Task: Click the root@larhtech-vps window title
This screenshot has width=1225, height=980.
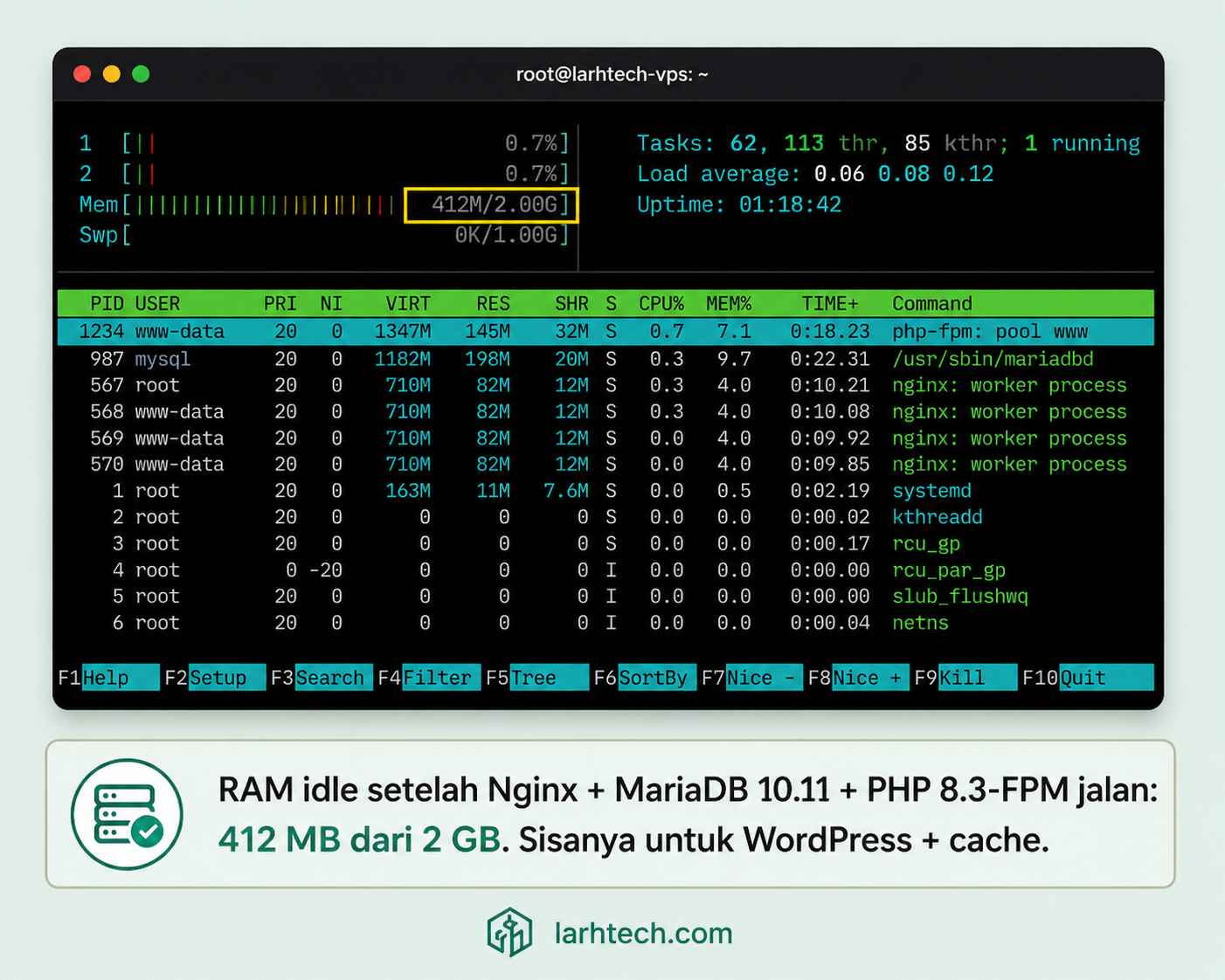Action: point(612,75)
